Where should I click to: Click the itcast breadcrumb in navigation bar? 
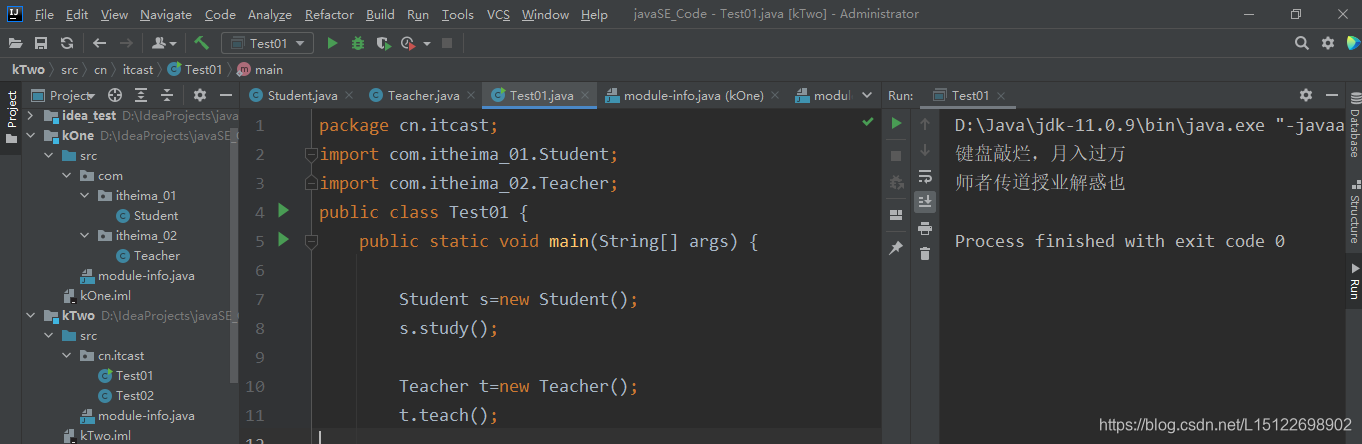(x=138, y=69)
